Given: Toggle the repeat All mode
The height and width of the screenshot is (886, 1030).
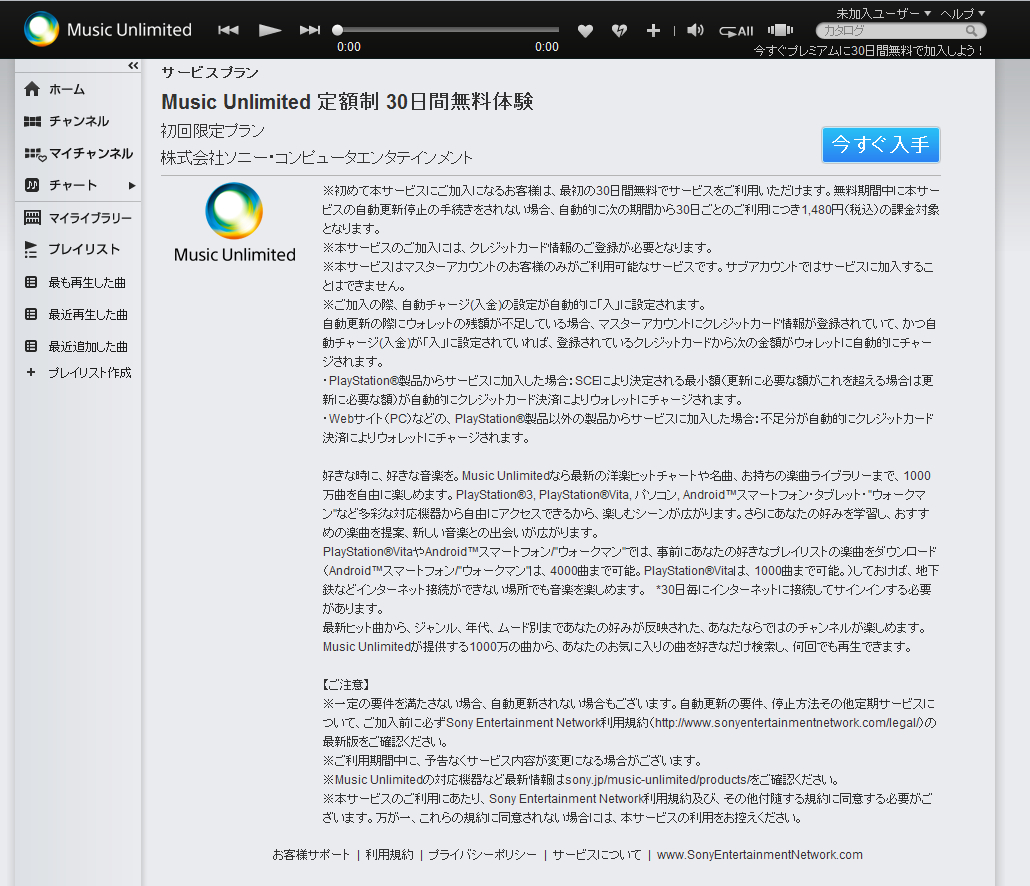Looking at the screenshot, I should pyautogui.click(x=736, y=31).
